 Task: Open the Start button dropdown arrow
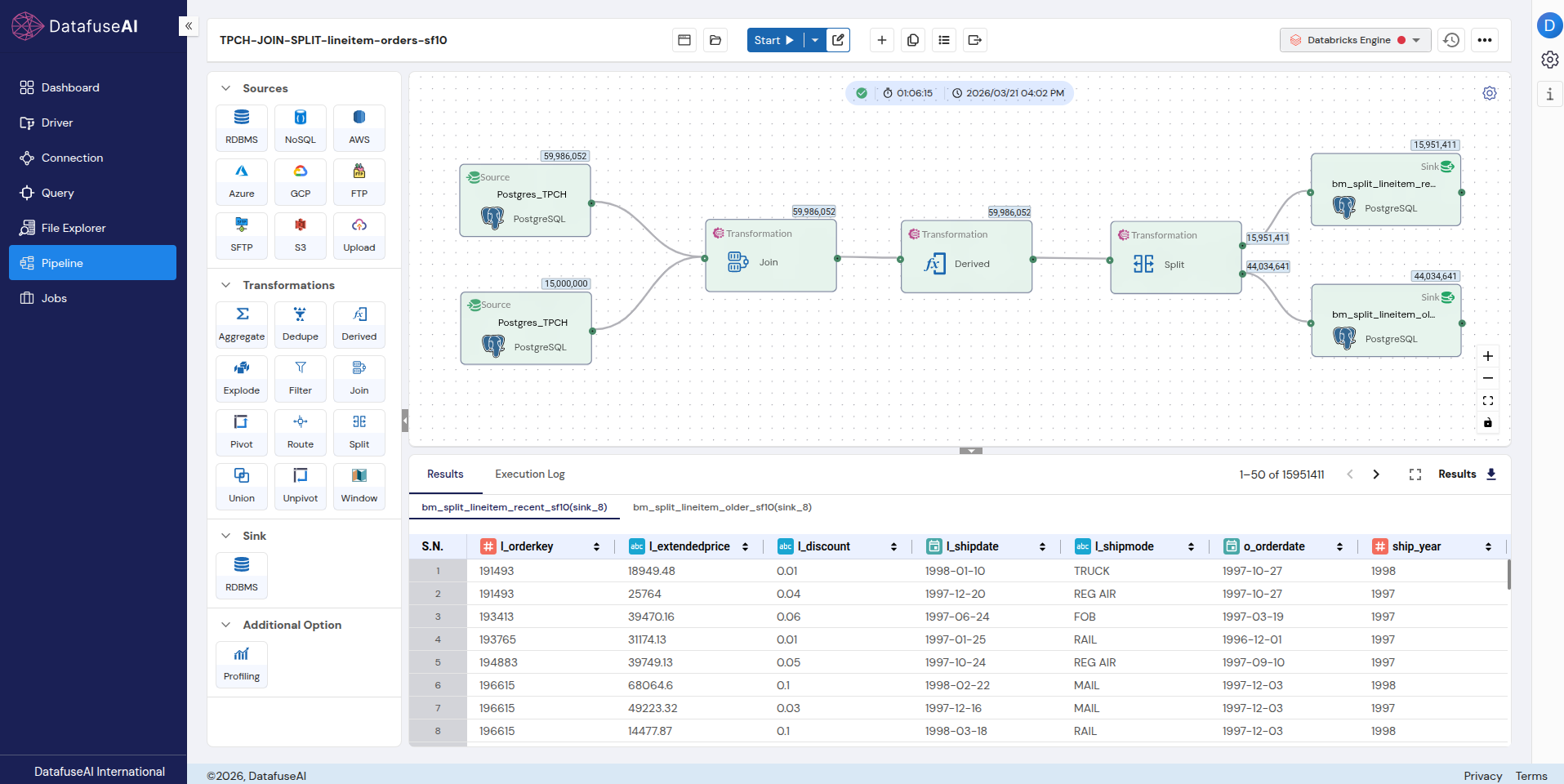(x=815, y=40)
